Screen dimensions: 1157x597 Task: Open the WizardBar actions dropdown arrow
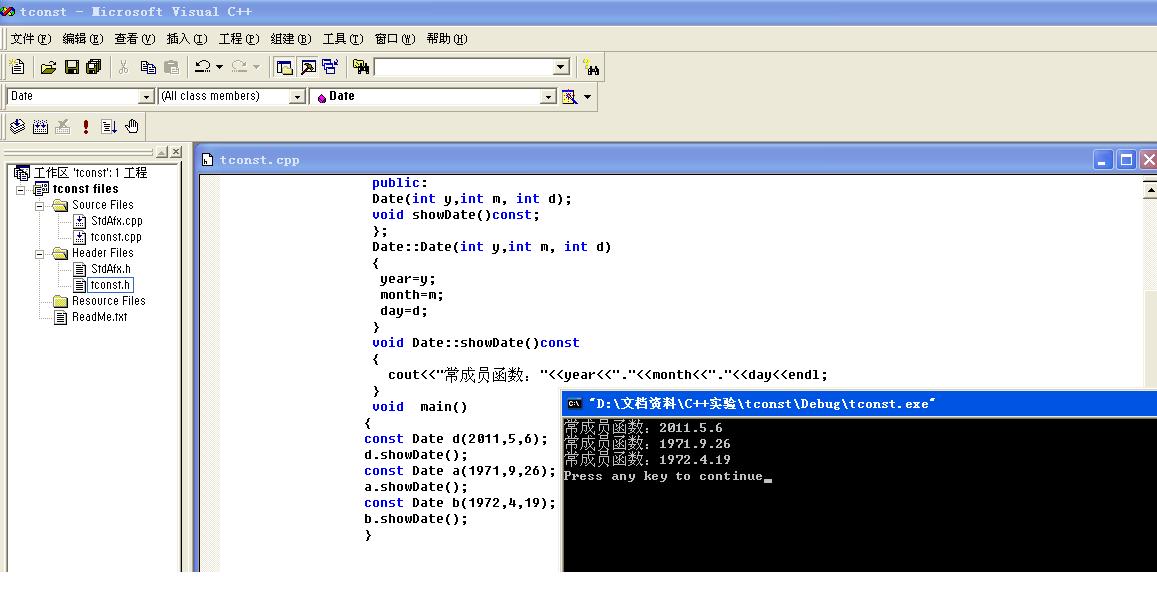click(x=587, y=97)
